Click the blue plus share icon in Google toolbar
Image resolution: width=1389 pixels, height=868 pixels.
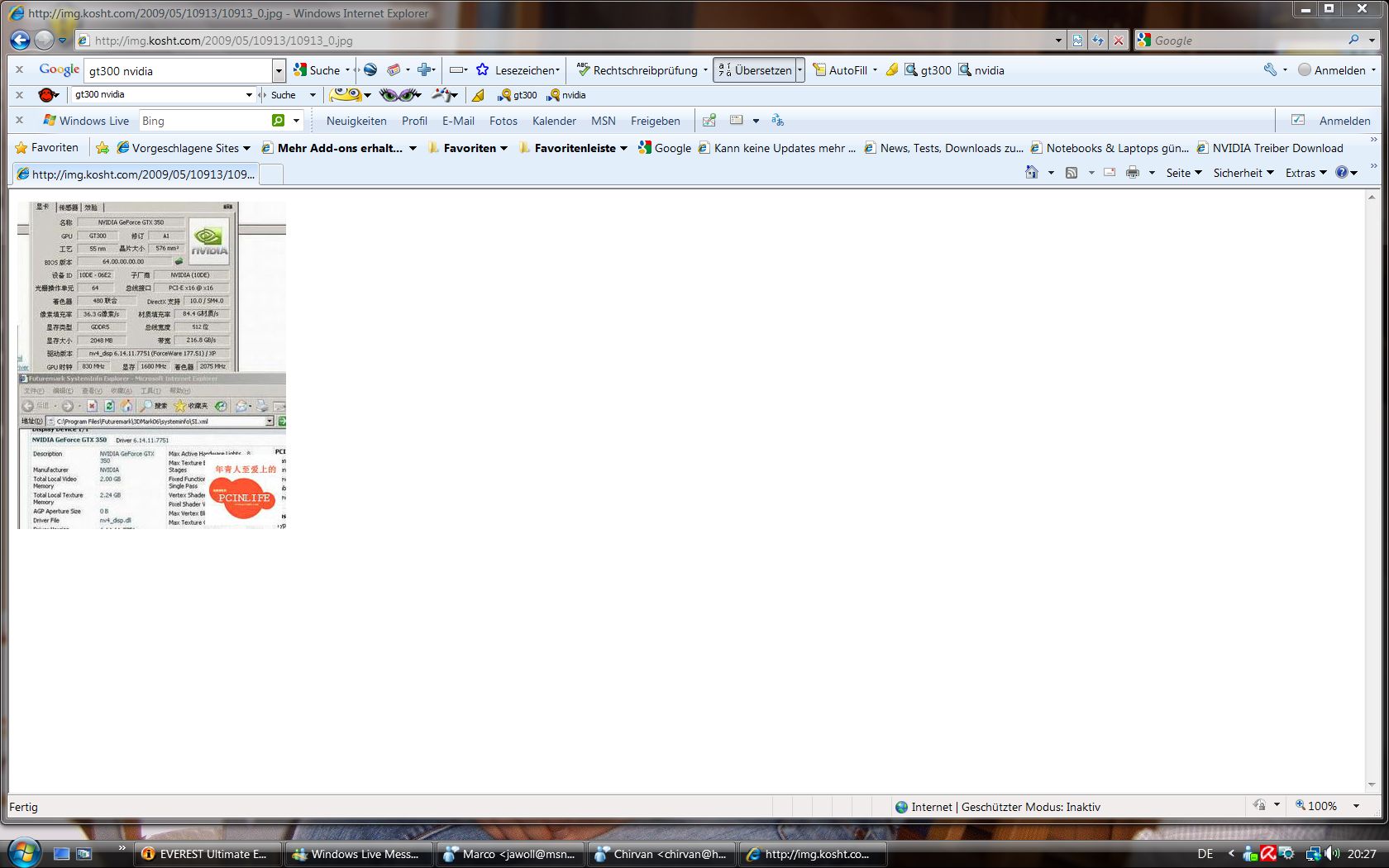pos(424,70)
